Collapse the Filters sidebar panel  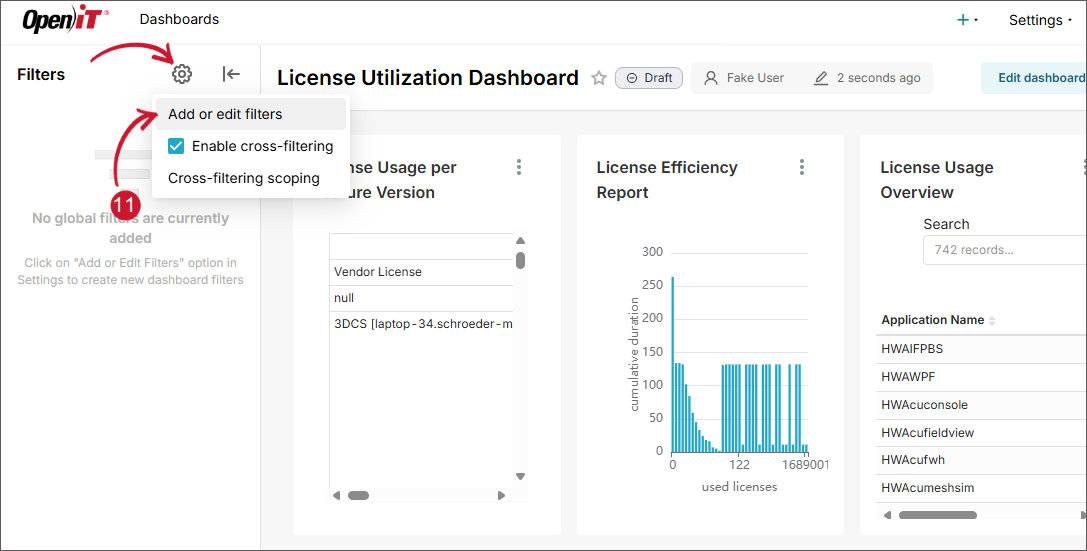tap(231, 73)
